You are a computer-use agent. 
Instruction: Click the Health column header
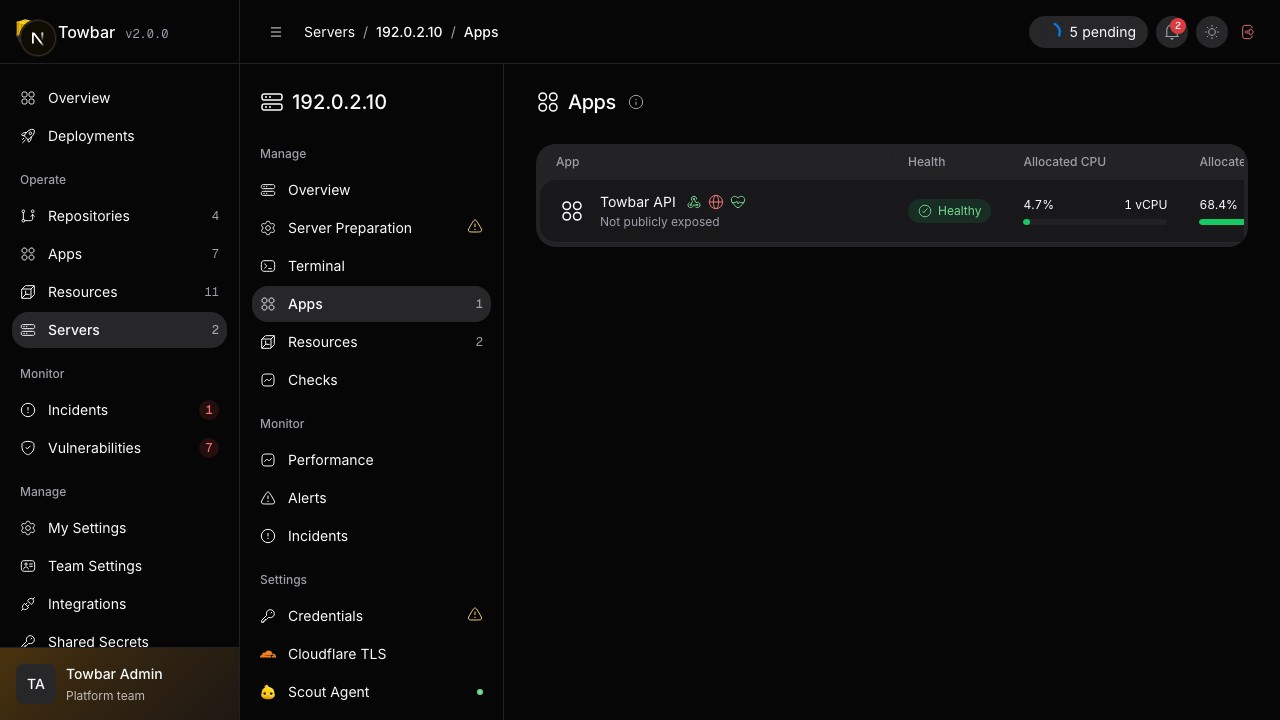tap(926, 162)
